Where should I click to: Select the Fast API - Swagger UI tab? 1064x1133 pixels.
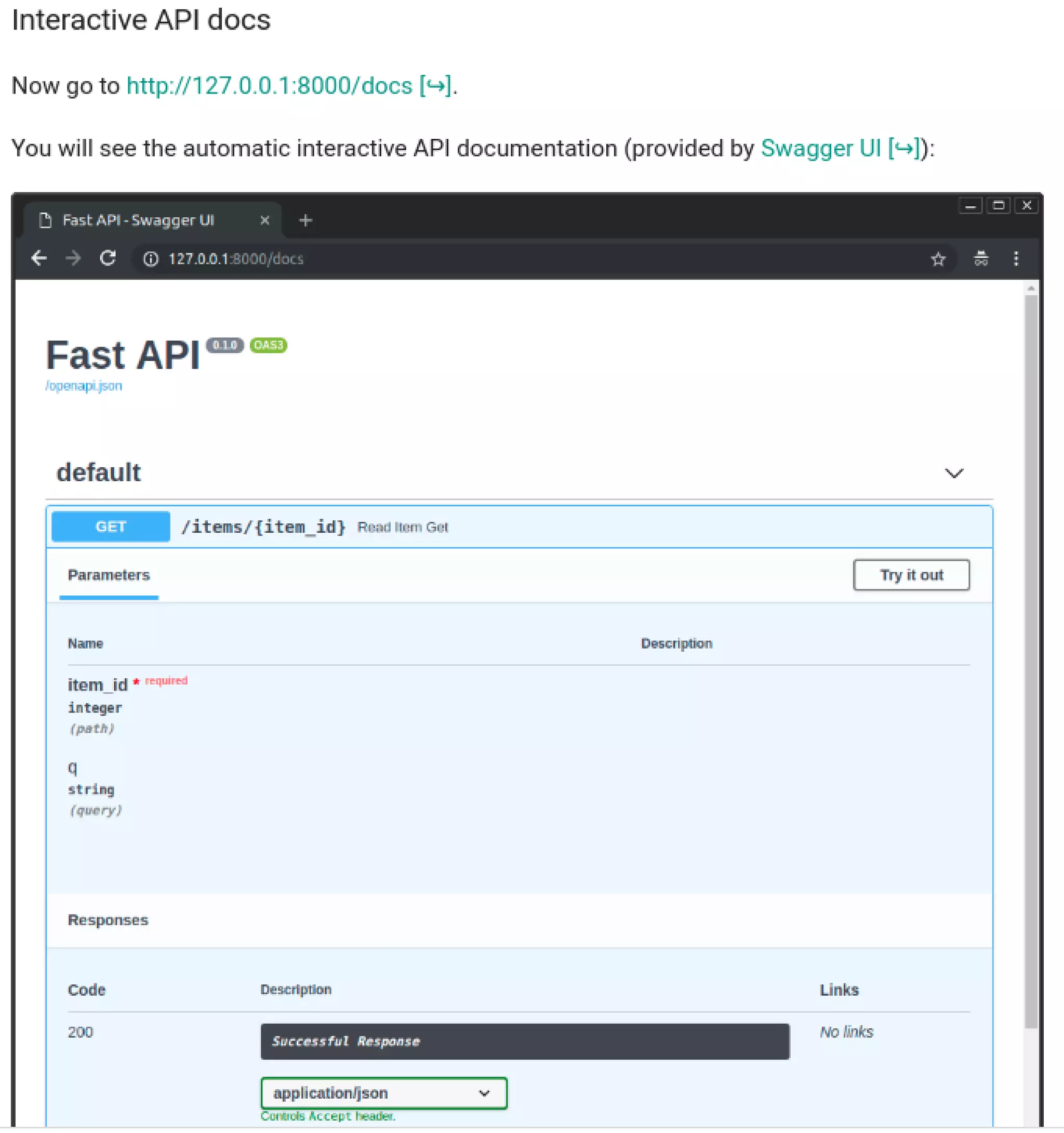(x=153, y=220)
